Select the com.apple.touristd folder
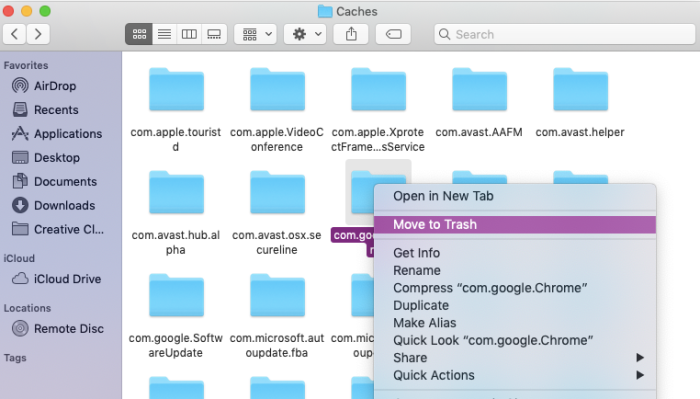The width and height of the screenshot is (700, 399). (176, 90)
